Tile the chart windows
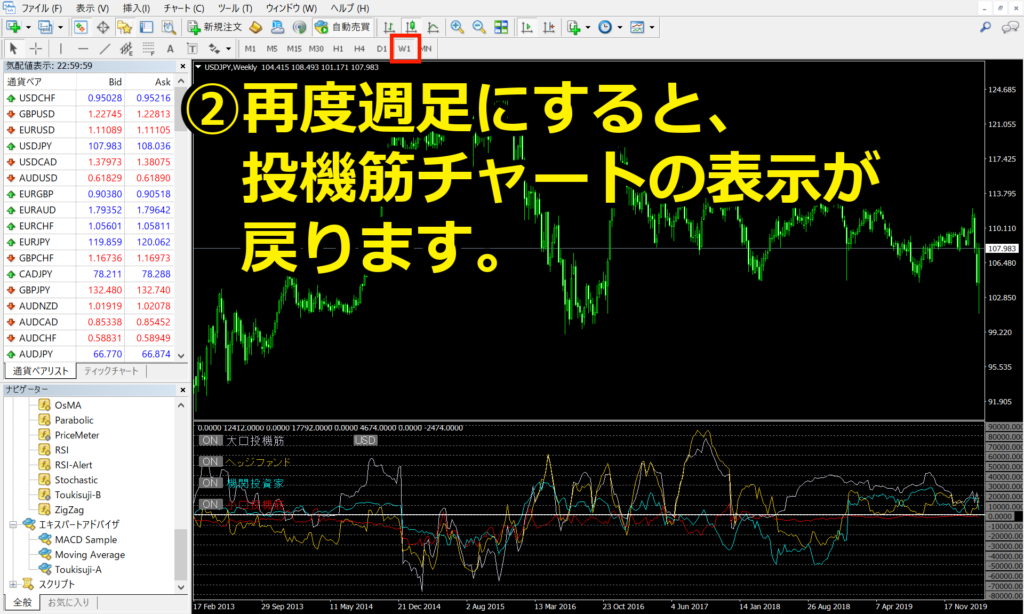This screenshot has width=1024, height=614. tap(501, 27)
